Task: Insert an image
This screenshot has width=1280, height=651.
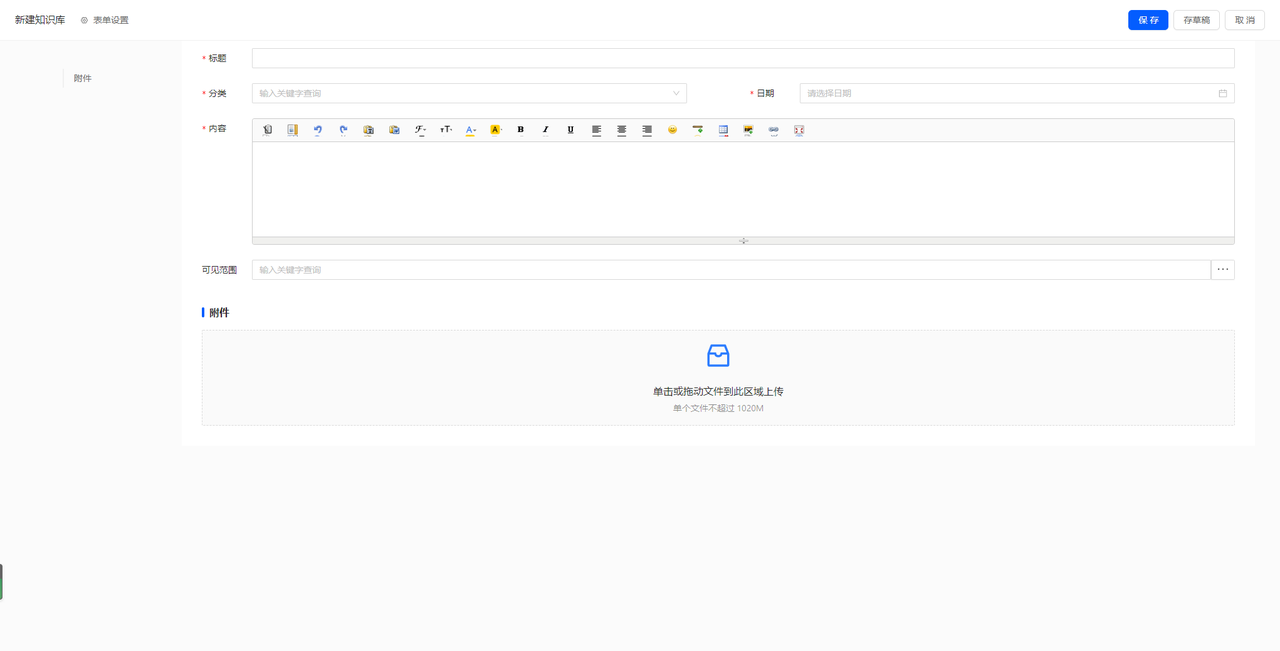Action: [x=748, y=130]
